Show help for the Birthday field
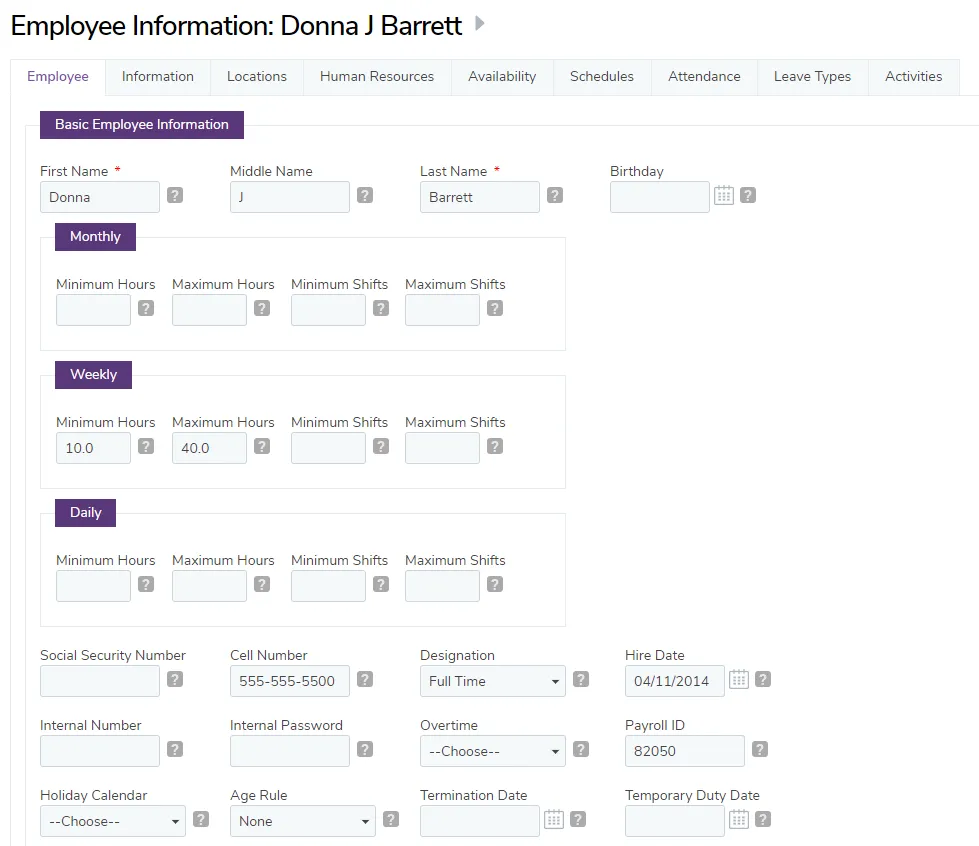The image size is (979, 846). [x=748, y=195]
